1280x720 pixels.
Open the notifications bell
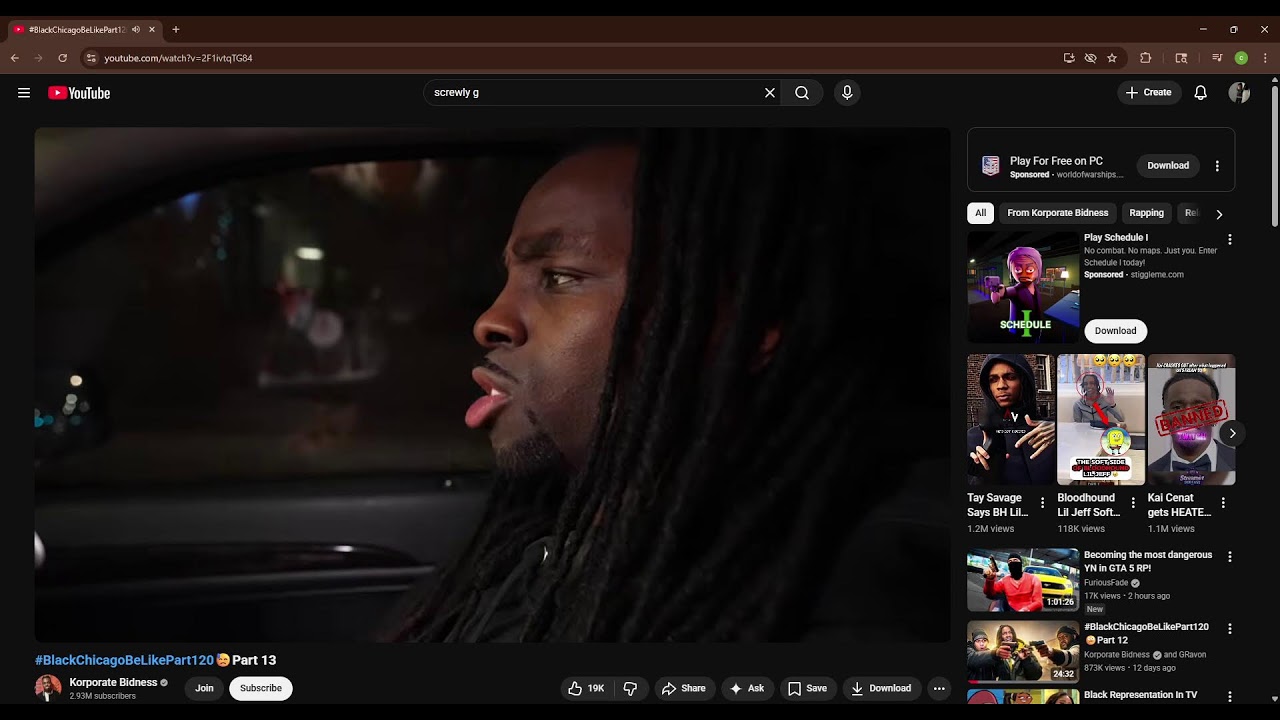pyautogui.click(x=1201, y=93)
